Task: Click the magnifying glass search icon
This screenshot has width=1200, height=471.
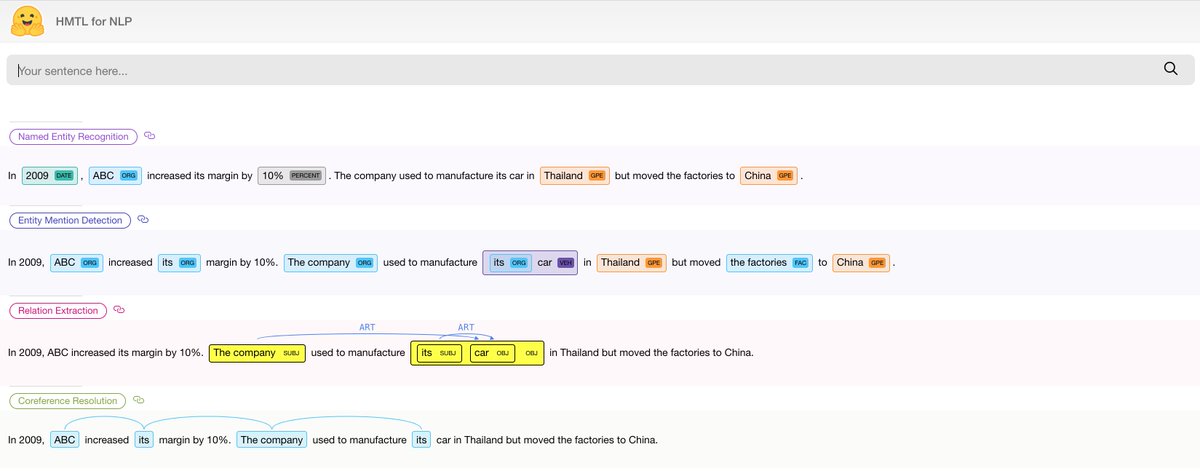Action: coord(1171,69)
